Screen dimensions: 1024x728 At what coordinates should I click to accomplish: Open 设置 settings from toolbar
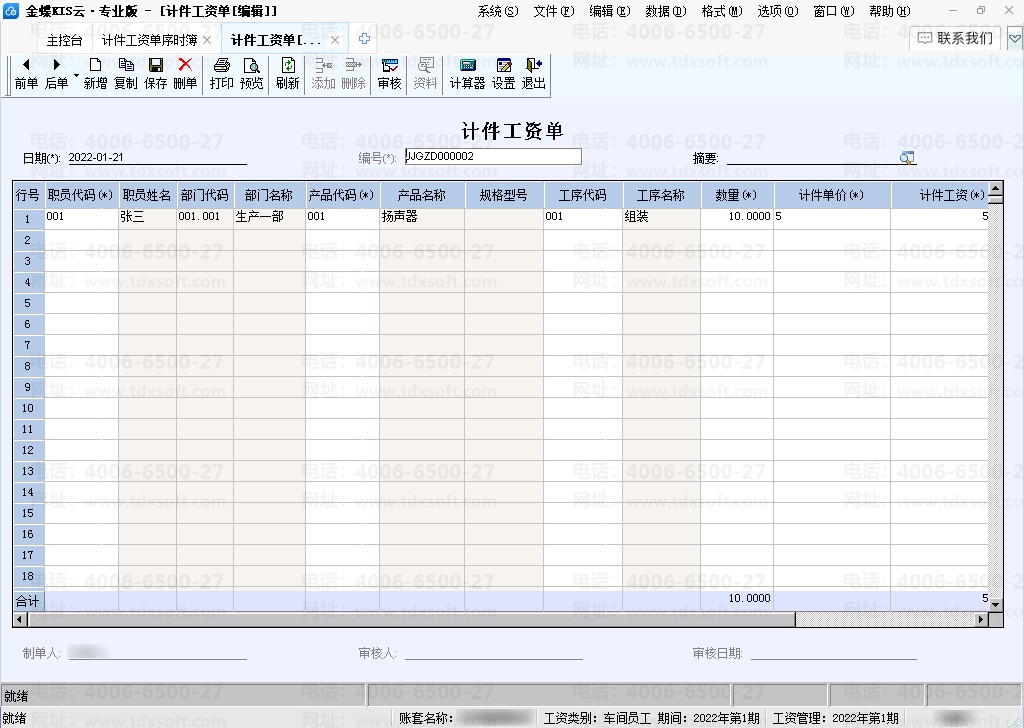[x=504, y=73]
